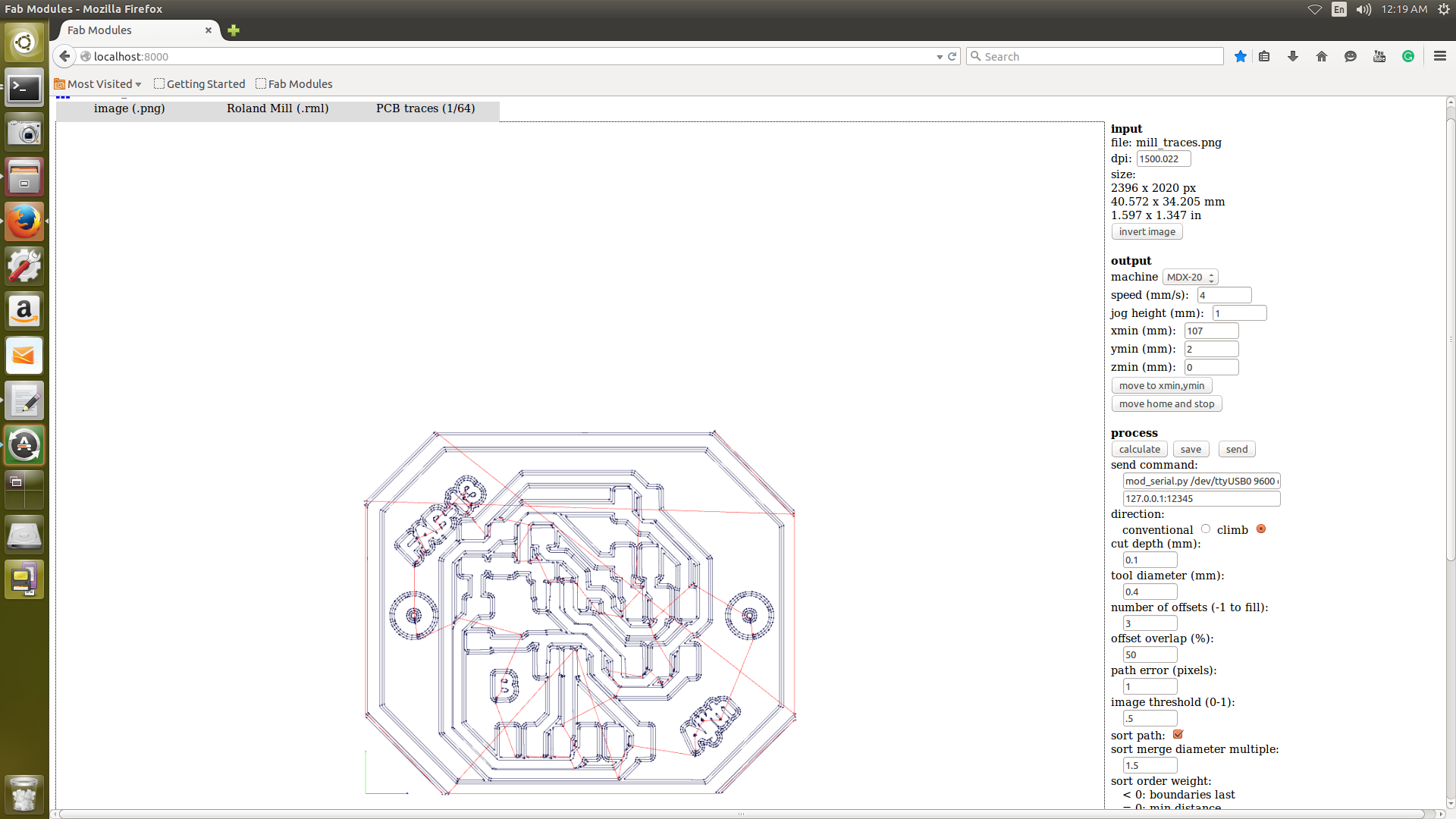Viewport: 1456px width, 819px height.
Task: Toggle conventional milling direction radio button
Action: click(x=1204, y=528)
